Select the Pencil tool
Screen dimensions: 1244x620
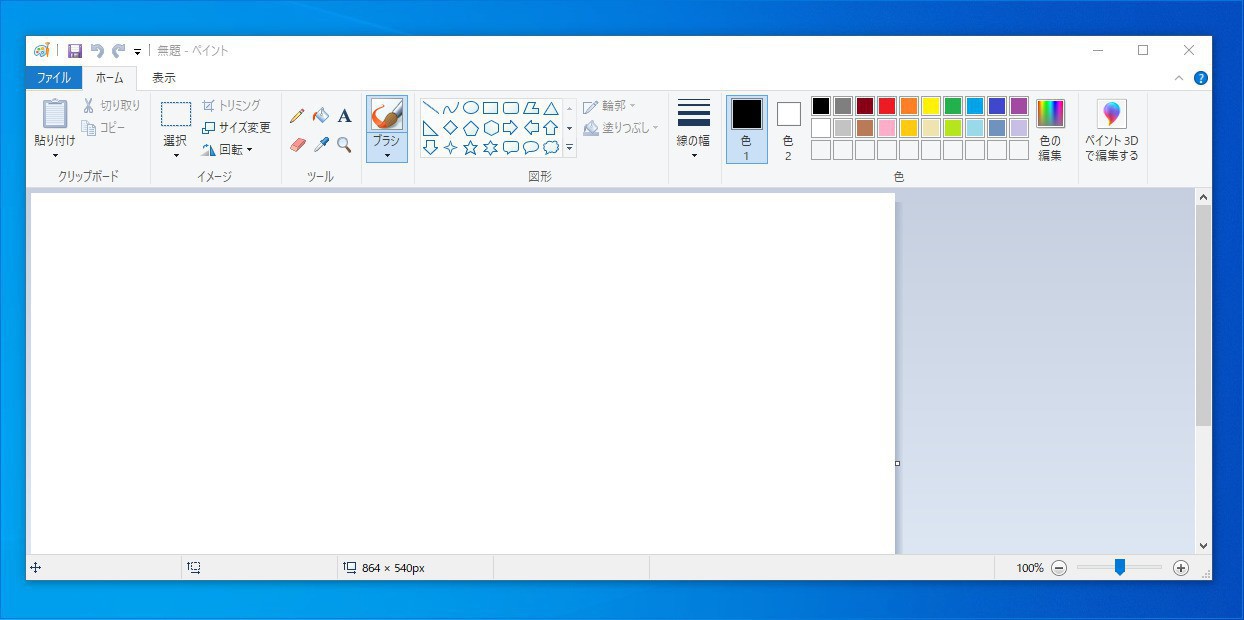297,116
